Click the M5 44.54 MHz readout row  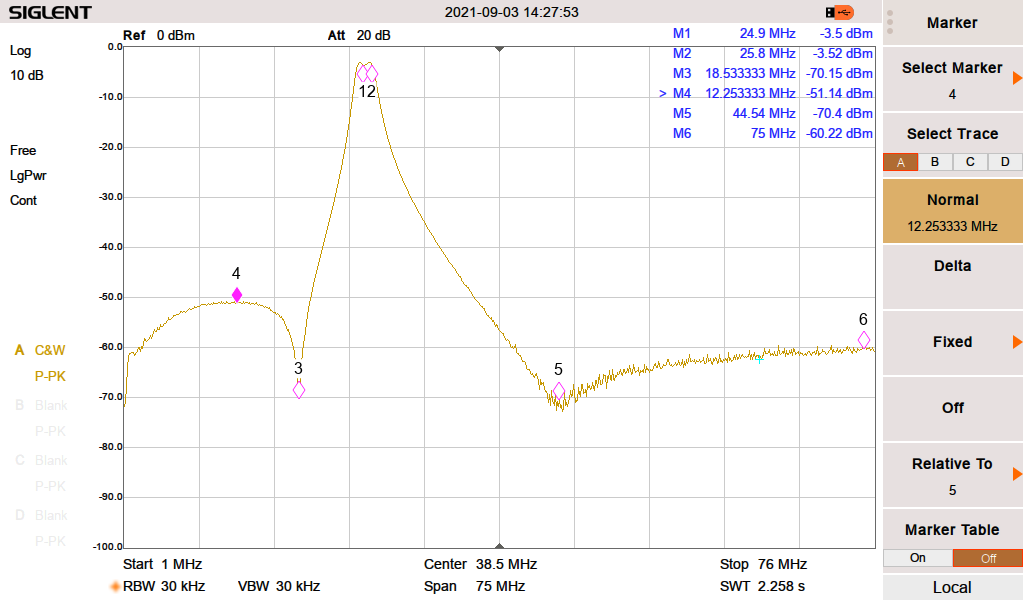(772, 113)
